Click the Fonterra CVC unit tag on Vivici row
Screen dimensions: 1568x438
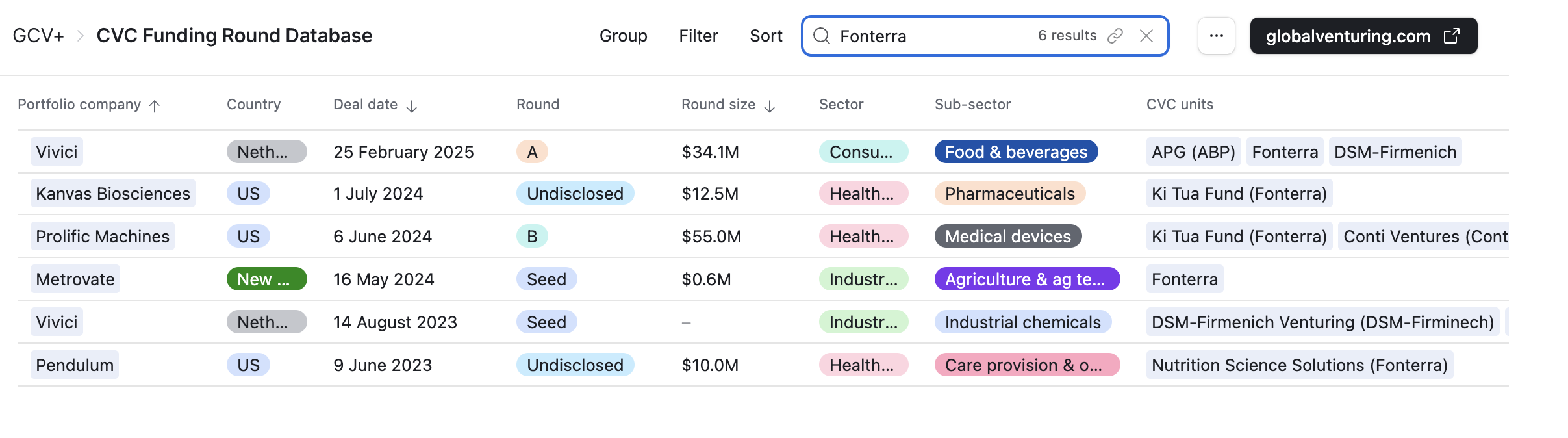click(x=1284, y=151)
